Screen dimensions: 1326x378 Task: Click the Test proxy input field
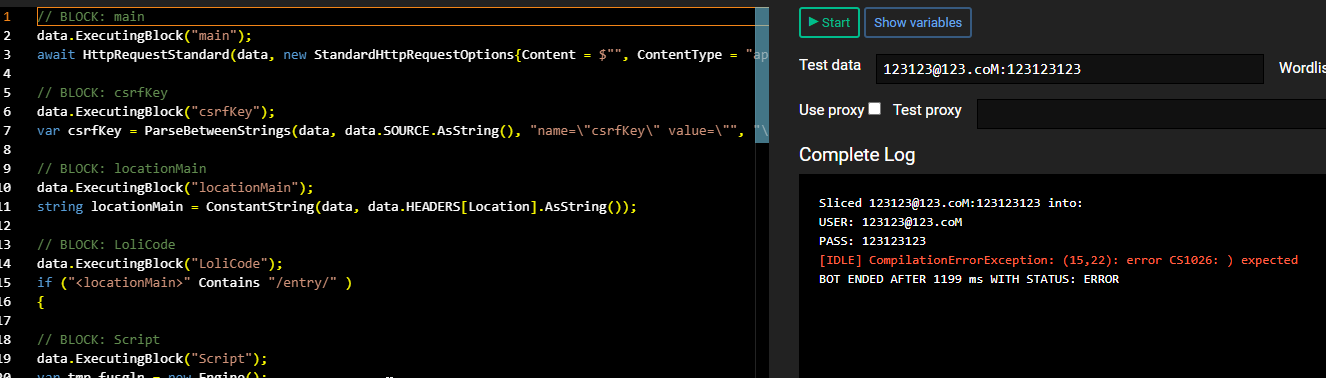pyautogui.click(x=1151, y=114)
